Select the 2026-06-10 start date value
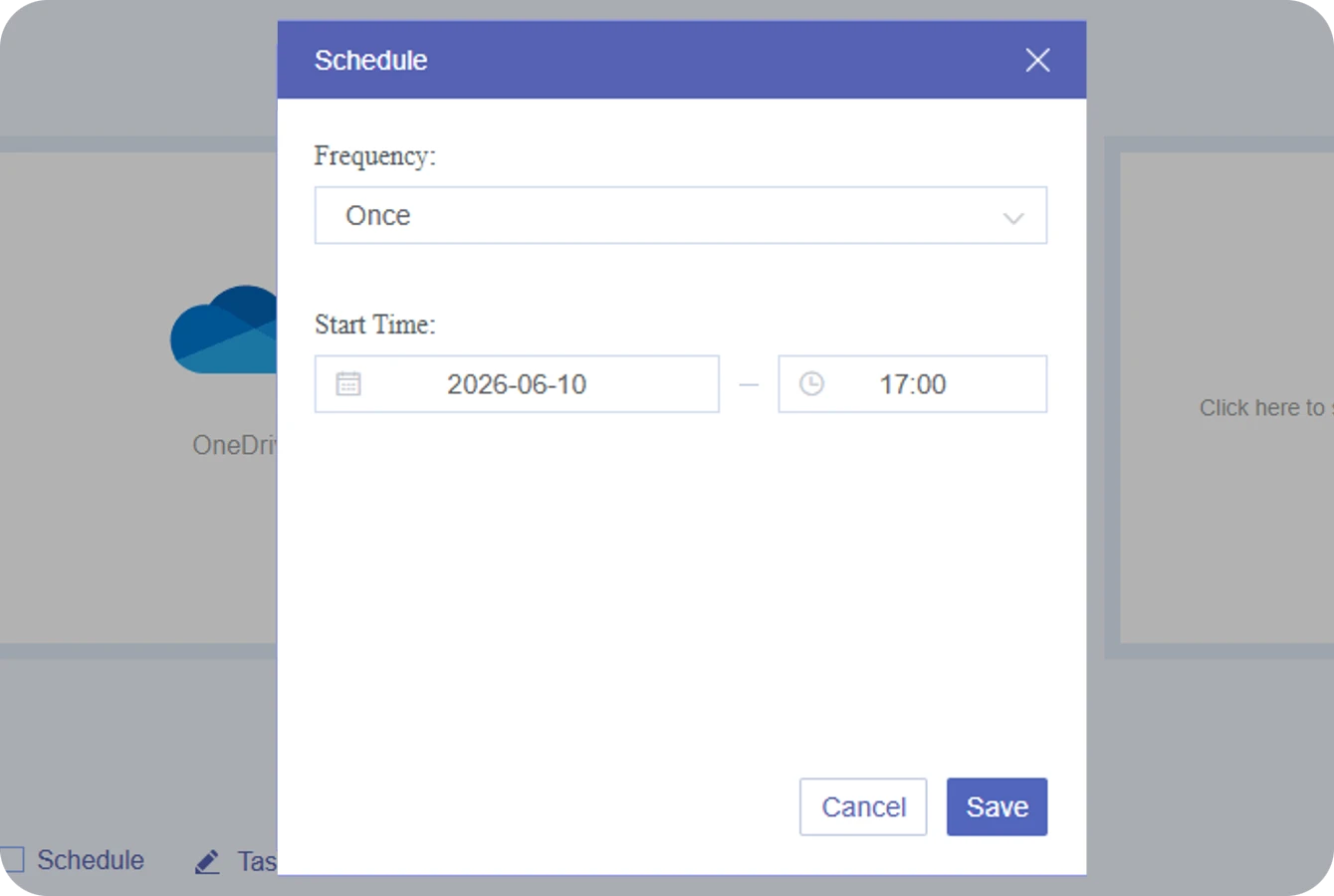 tap(517, 384)
